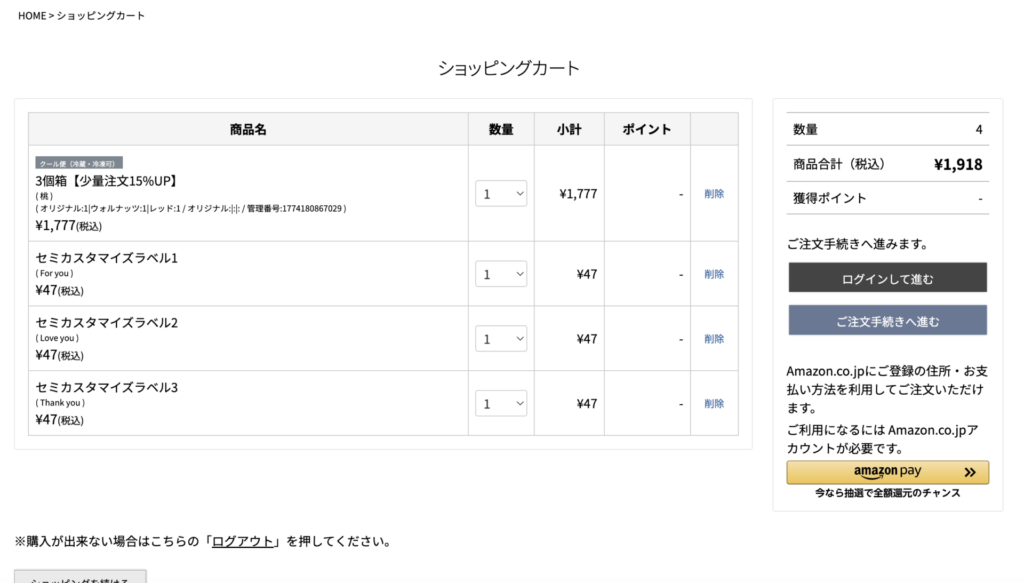Click the 商品名 column header
1024x583 pixels.
pyautogui.click(x=248, y=129)
